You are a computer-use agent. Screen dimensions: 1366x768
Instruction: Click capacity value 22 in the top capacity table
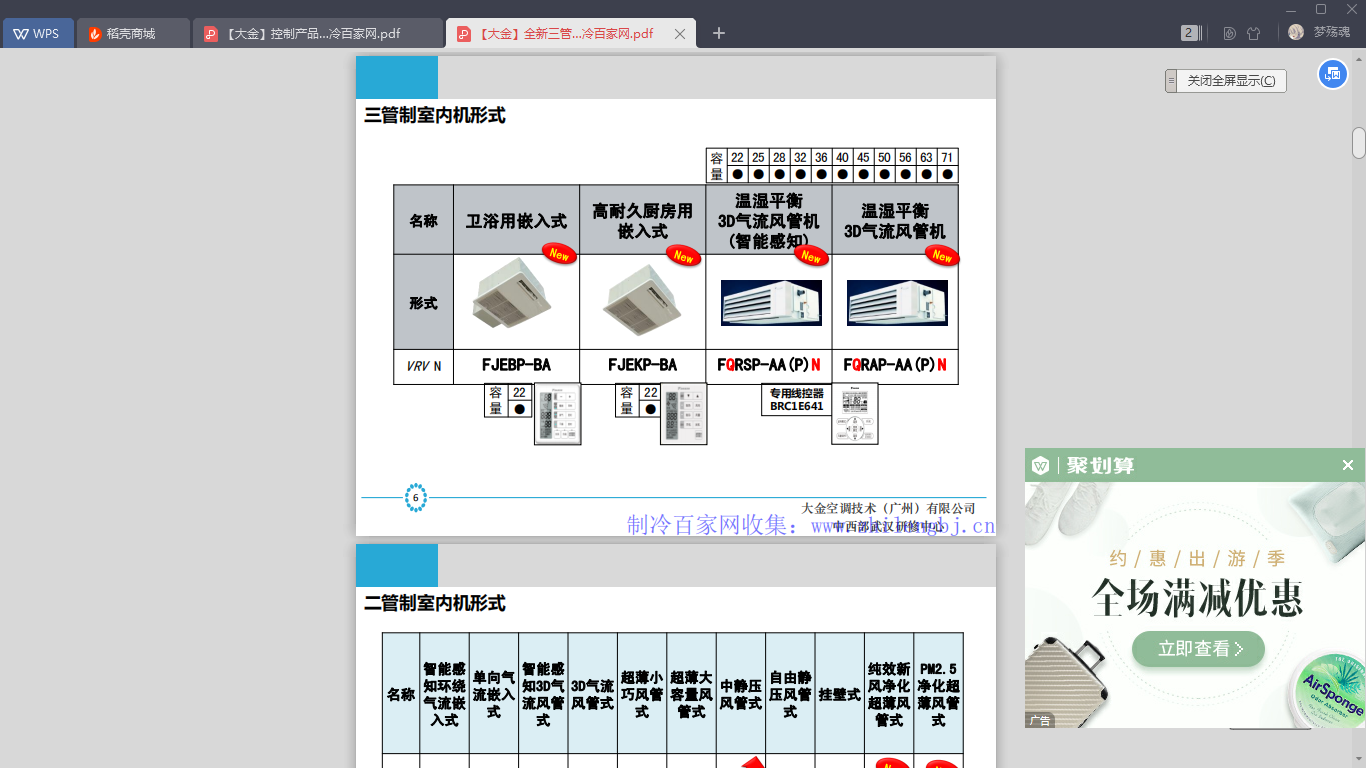pyautogui.click(x=737, y=158)
